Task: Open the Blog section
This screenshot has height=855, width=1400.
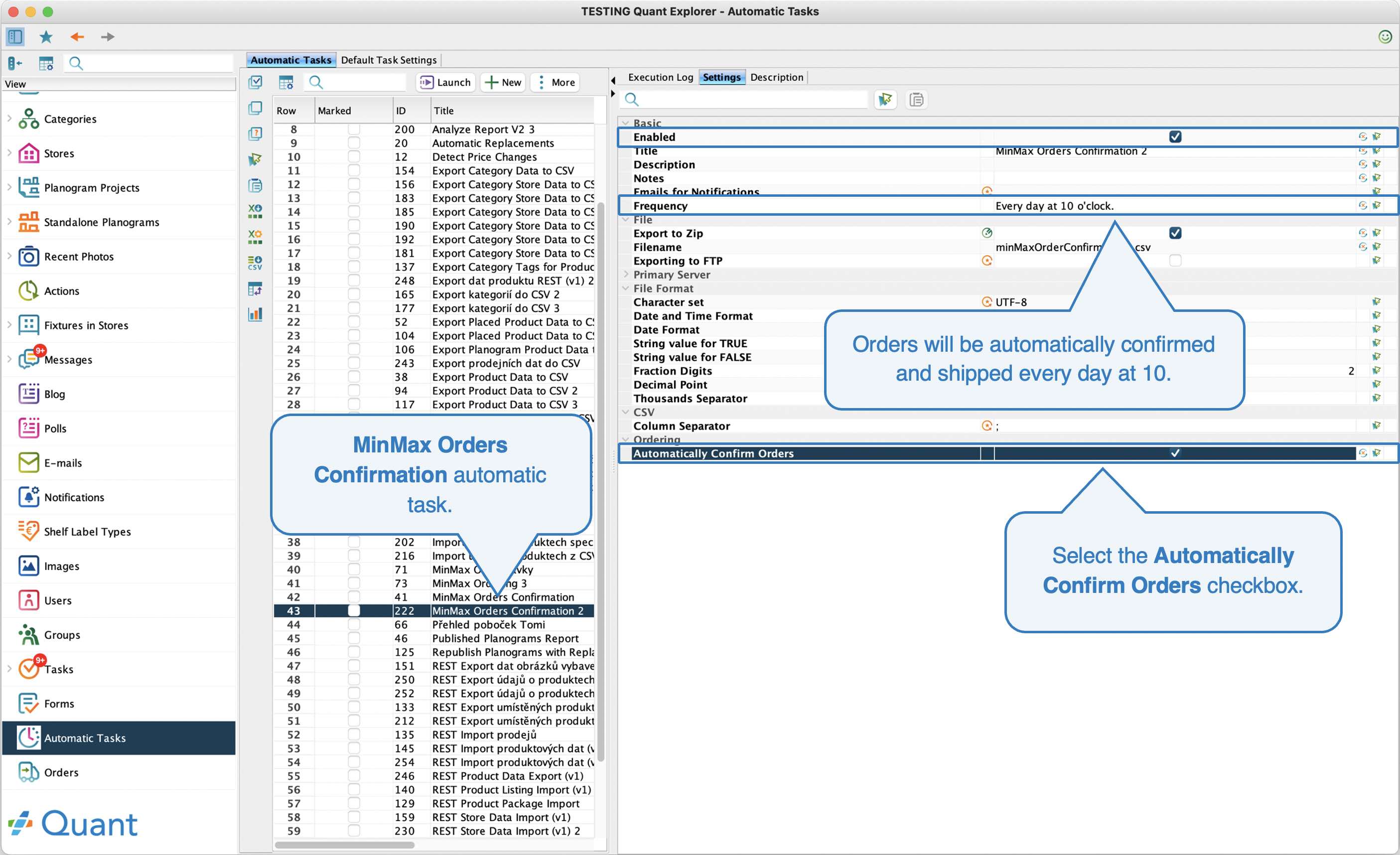Action: (x=54, y=394)
